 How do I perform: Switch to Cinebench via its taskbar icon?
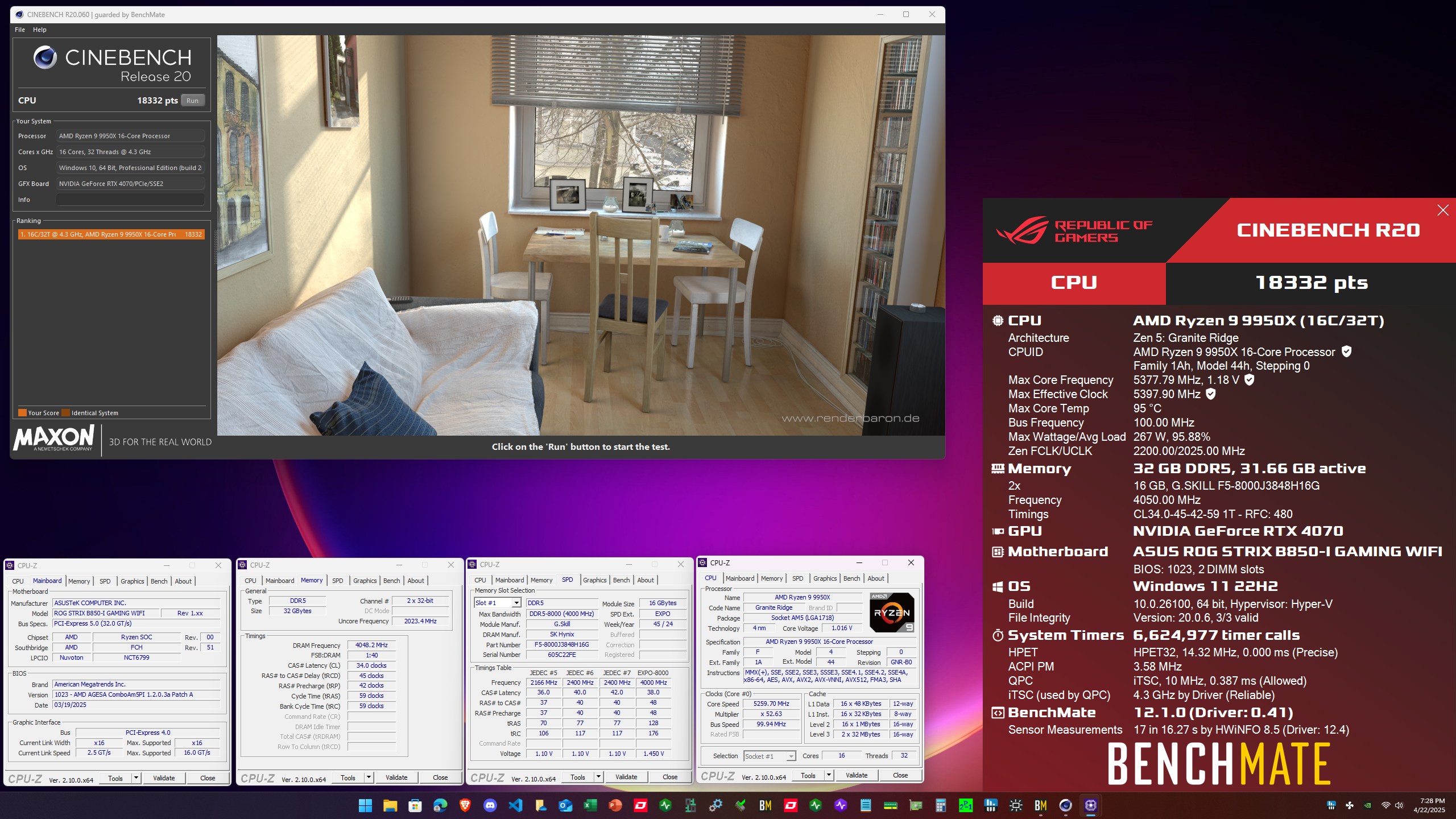(x=1066, y=805)
